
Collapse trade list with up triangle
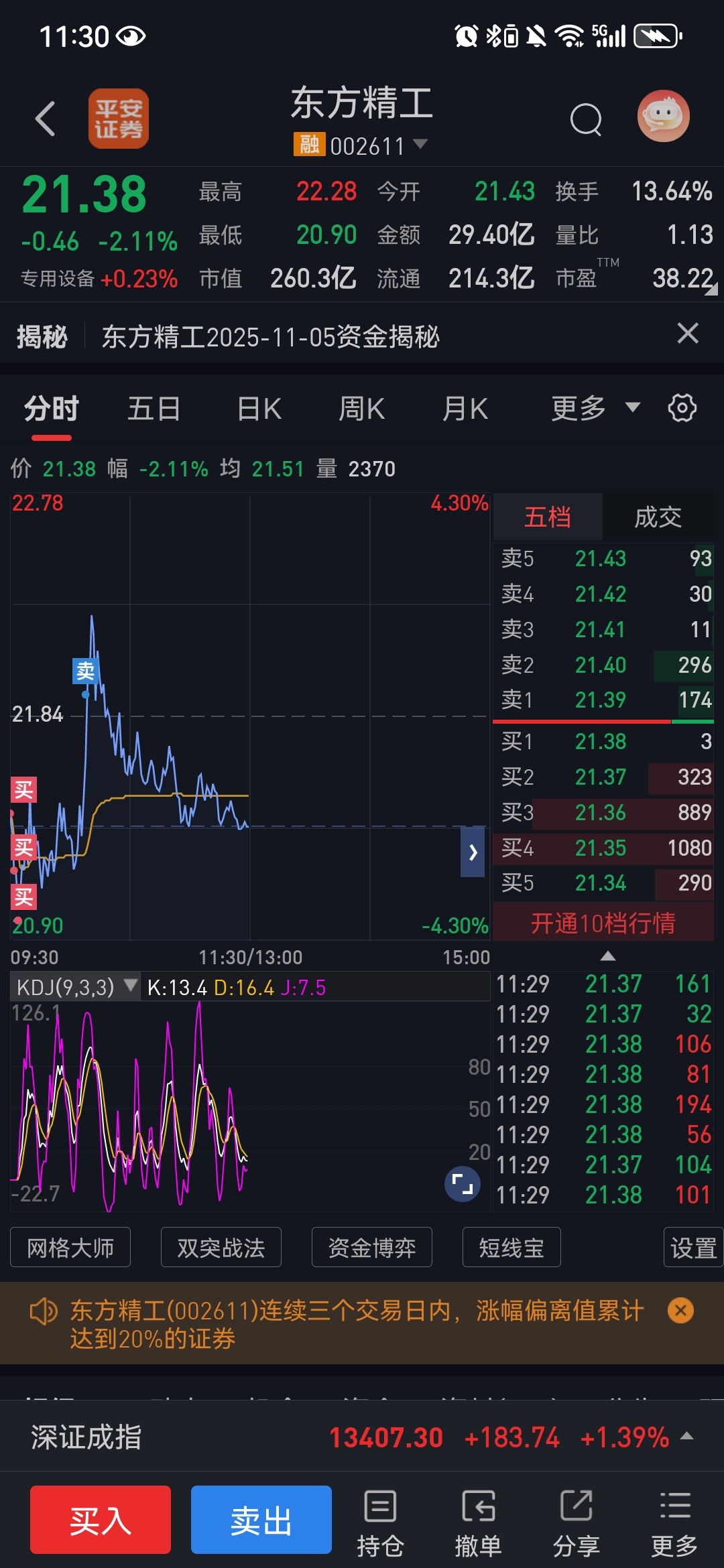pos(608,956)
